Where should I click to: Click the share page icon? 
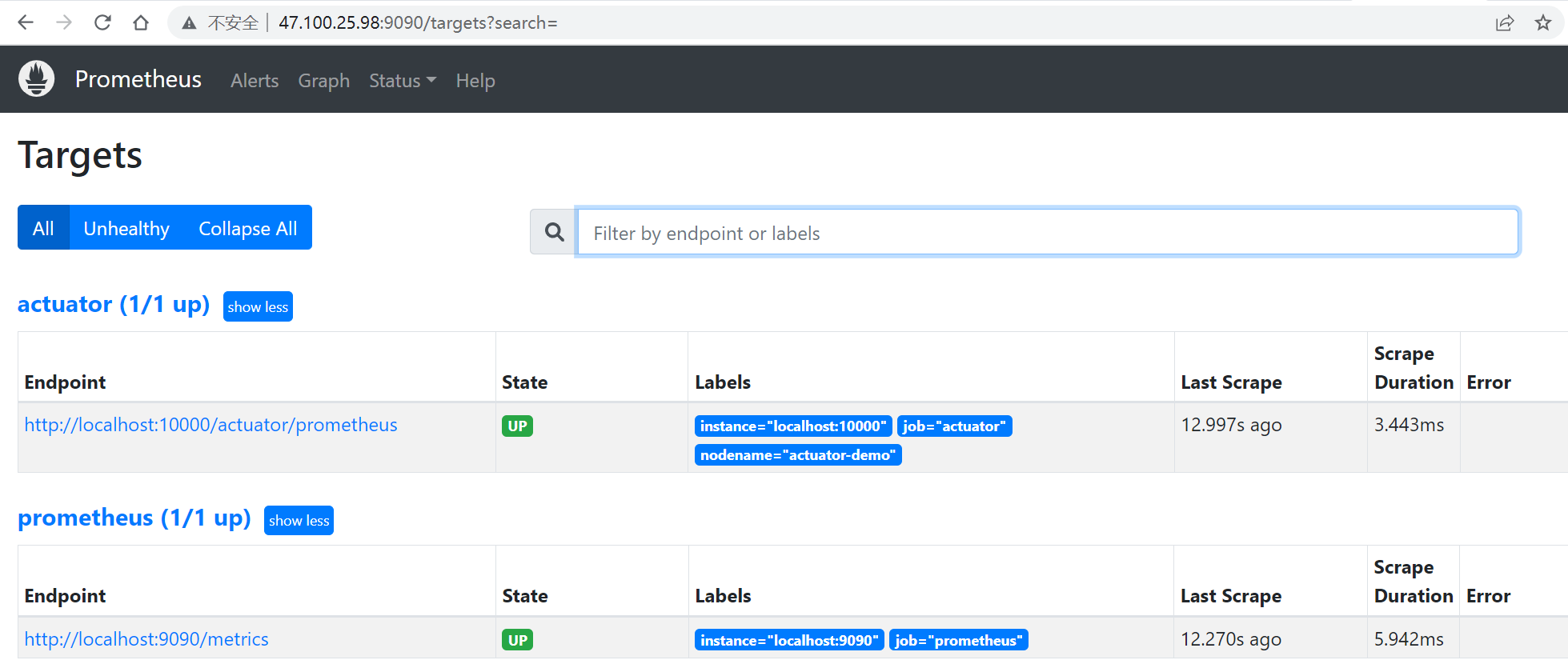[1505, 22]
